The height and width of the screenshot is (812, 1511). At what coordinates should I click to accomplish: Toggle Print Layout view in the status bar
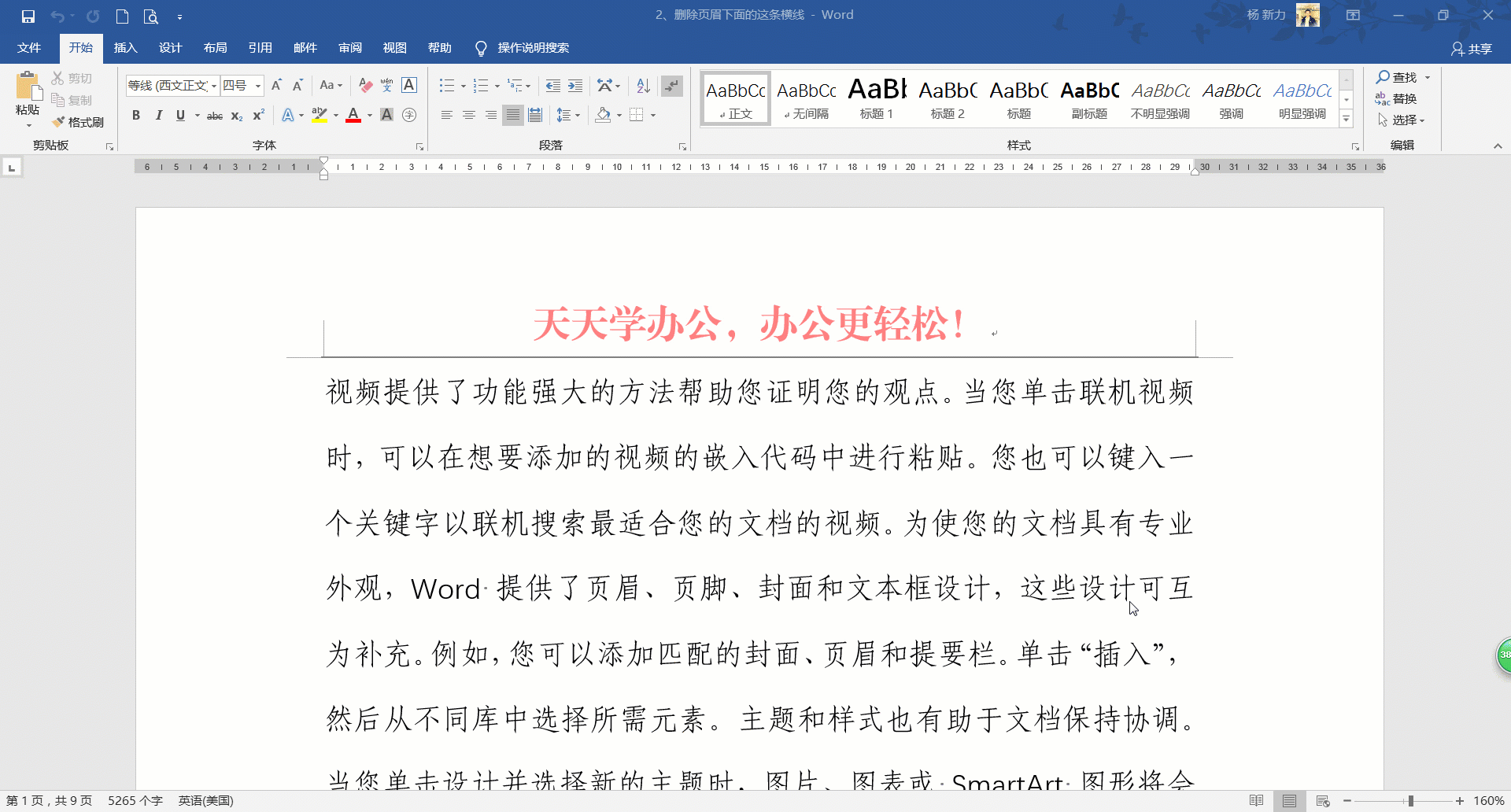1289,801
